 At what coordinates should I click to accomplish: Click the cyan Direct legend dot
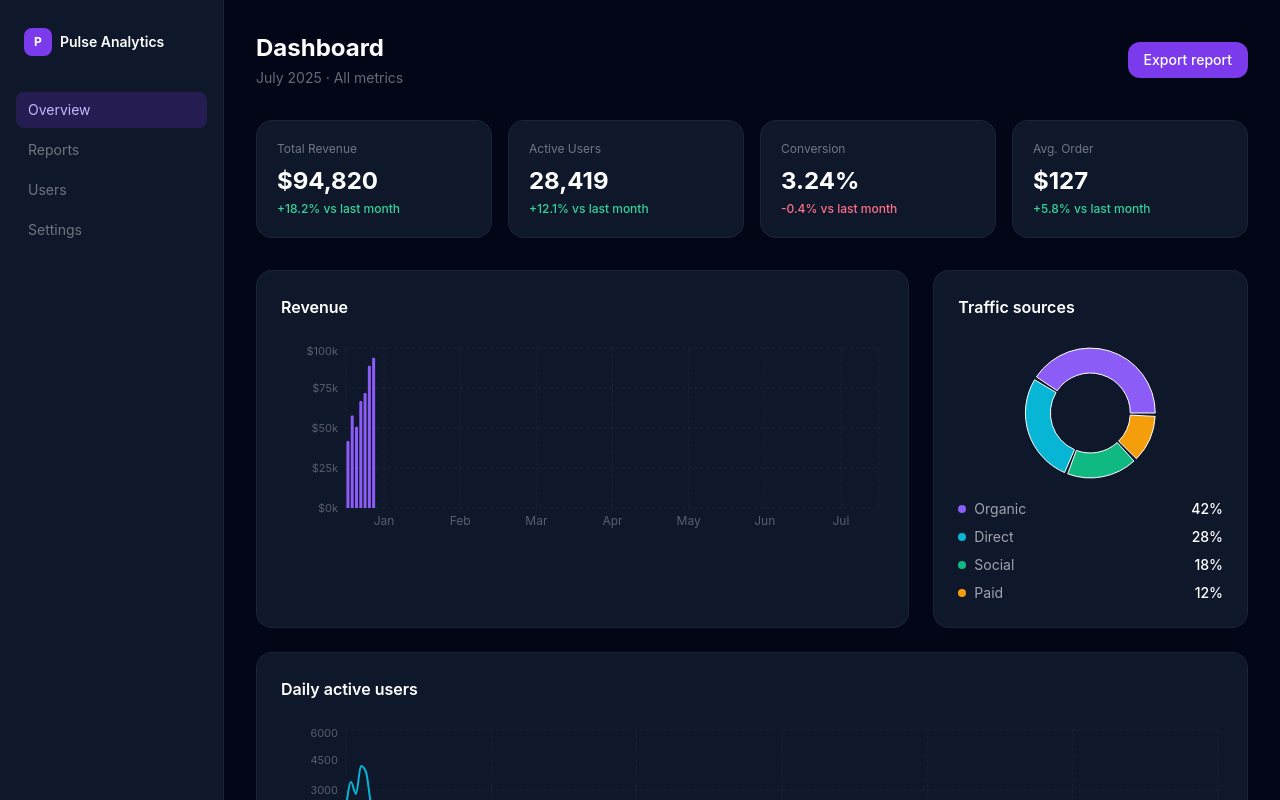coord(962,537)
